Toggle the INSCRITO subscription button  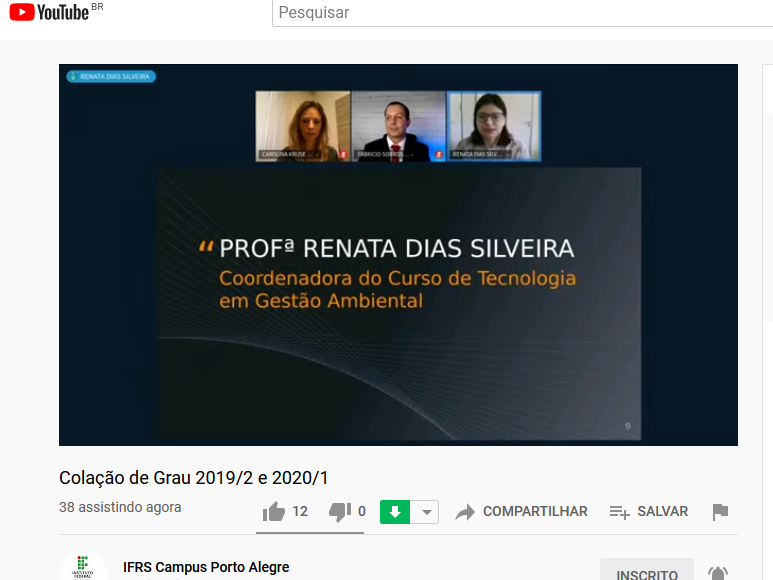(x=646, y=573)
